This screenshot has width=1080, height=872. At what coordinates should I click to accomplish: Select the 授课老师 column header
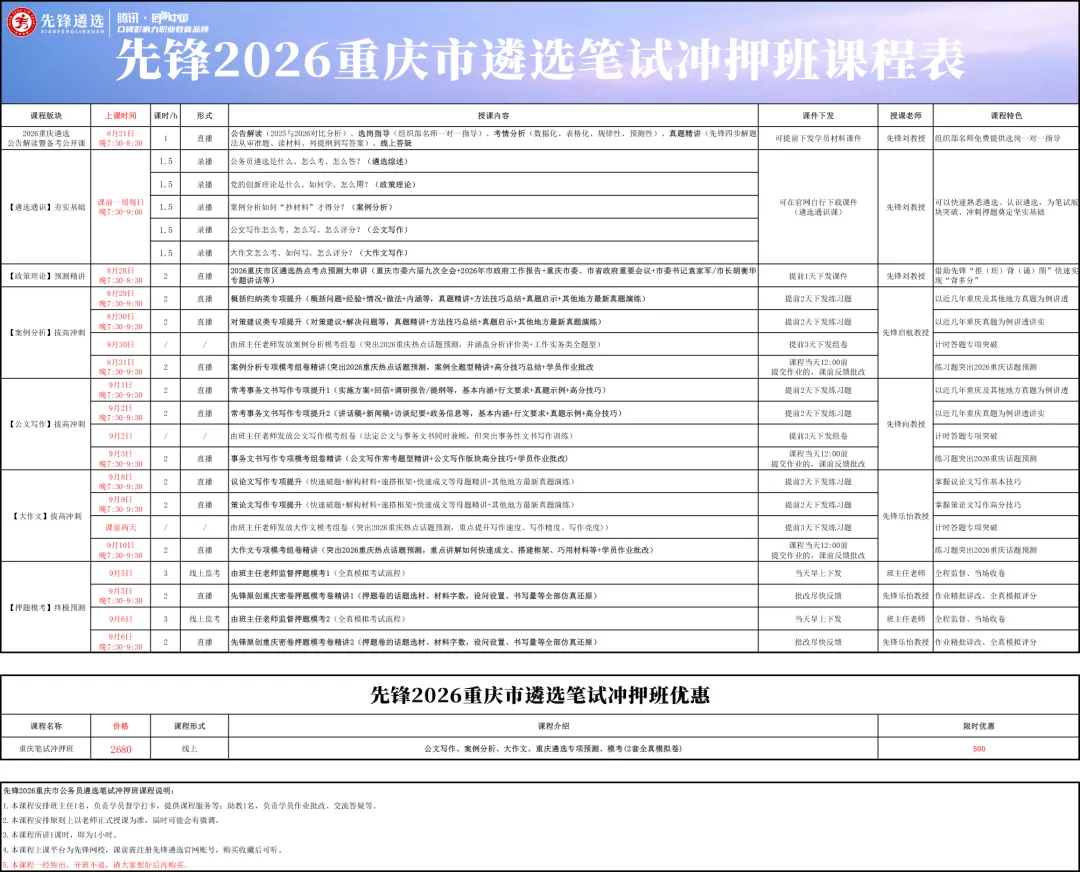pyautogui.click(x=906, y=116)
